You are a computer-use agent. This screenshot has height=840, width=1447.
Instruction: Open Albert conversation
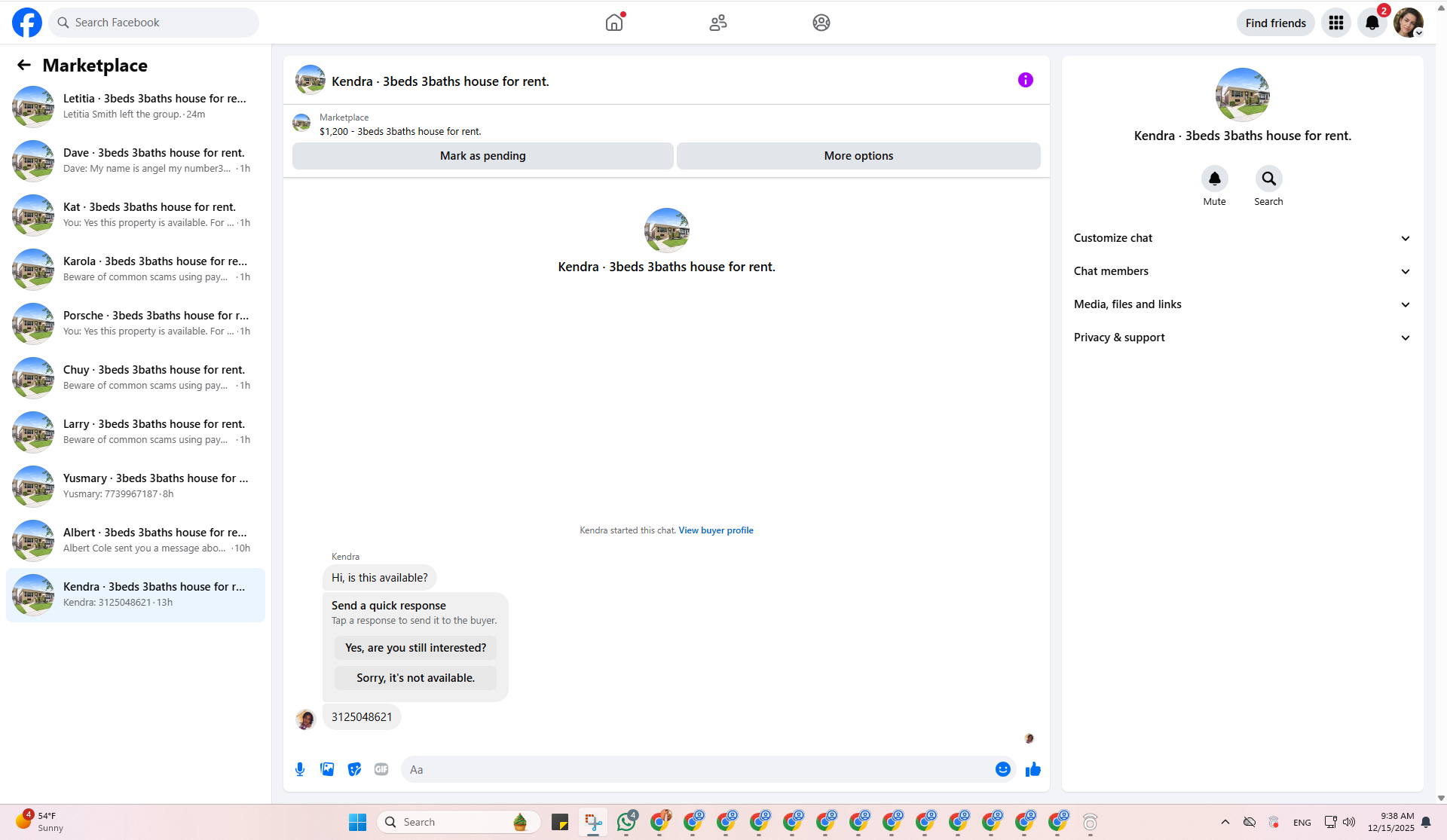click(136, 540)
